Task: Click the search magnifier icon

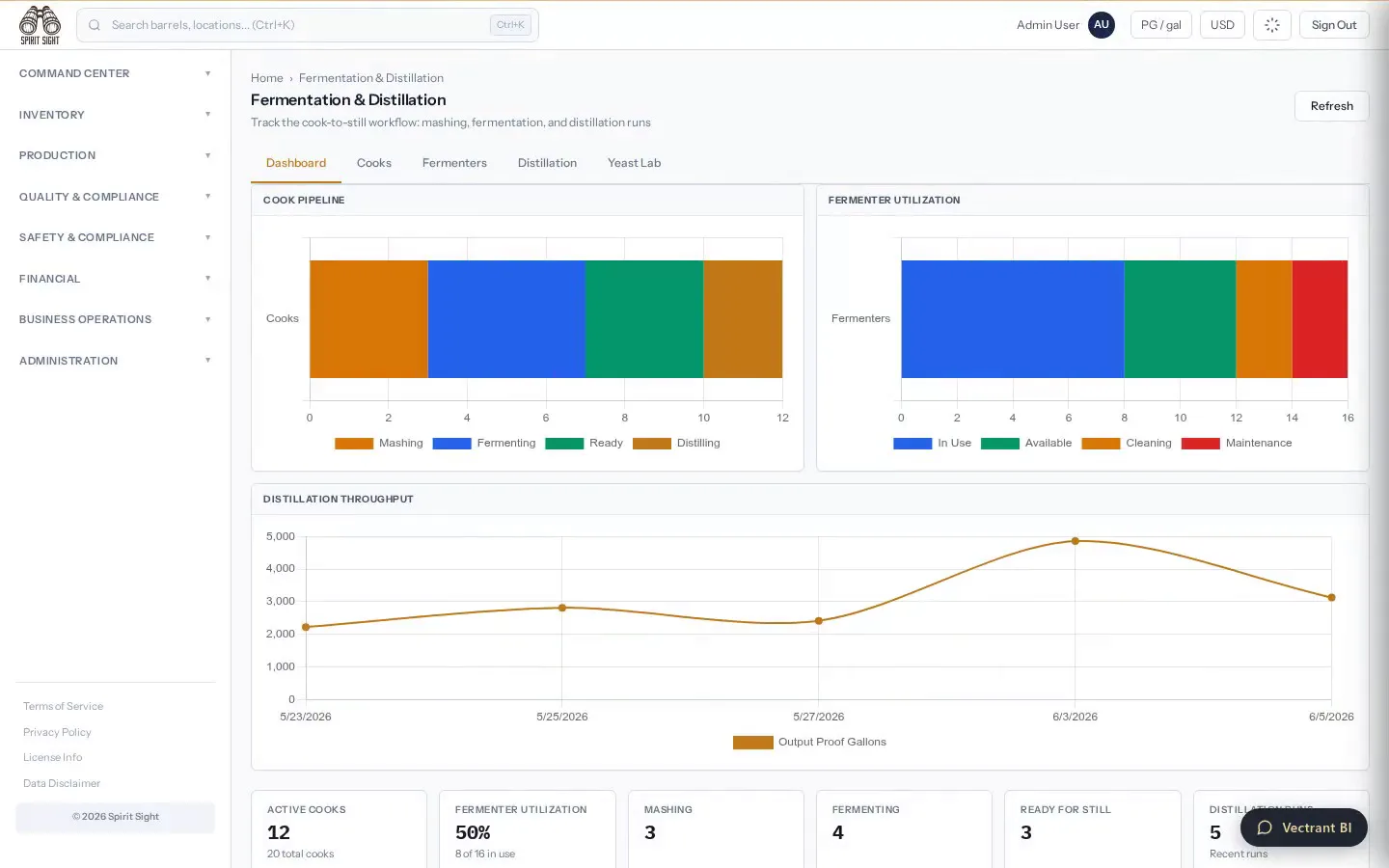Action: pos(95,25)
